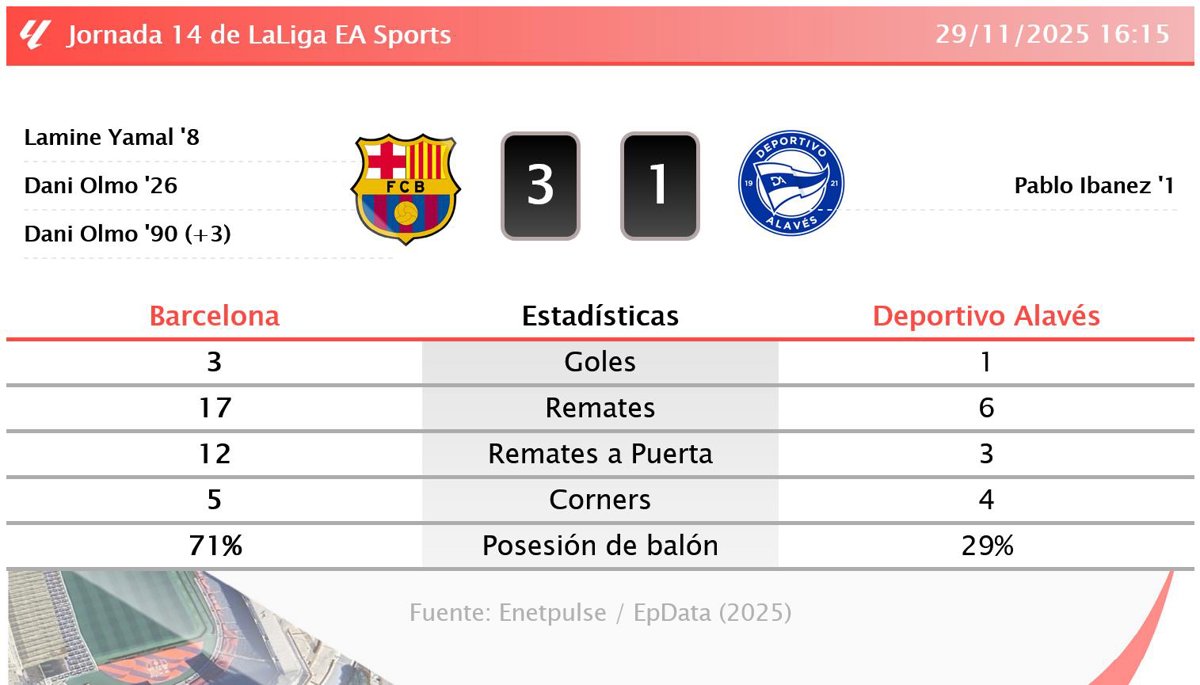Select Dani Olmo '90 (+3) goal entry

pos(128,234)
